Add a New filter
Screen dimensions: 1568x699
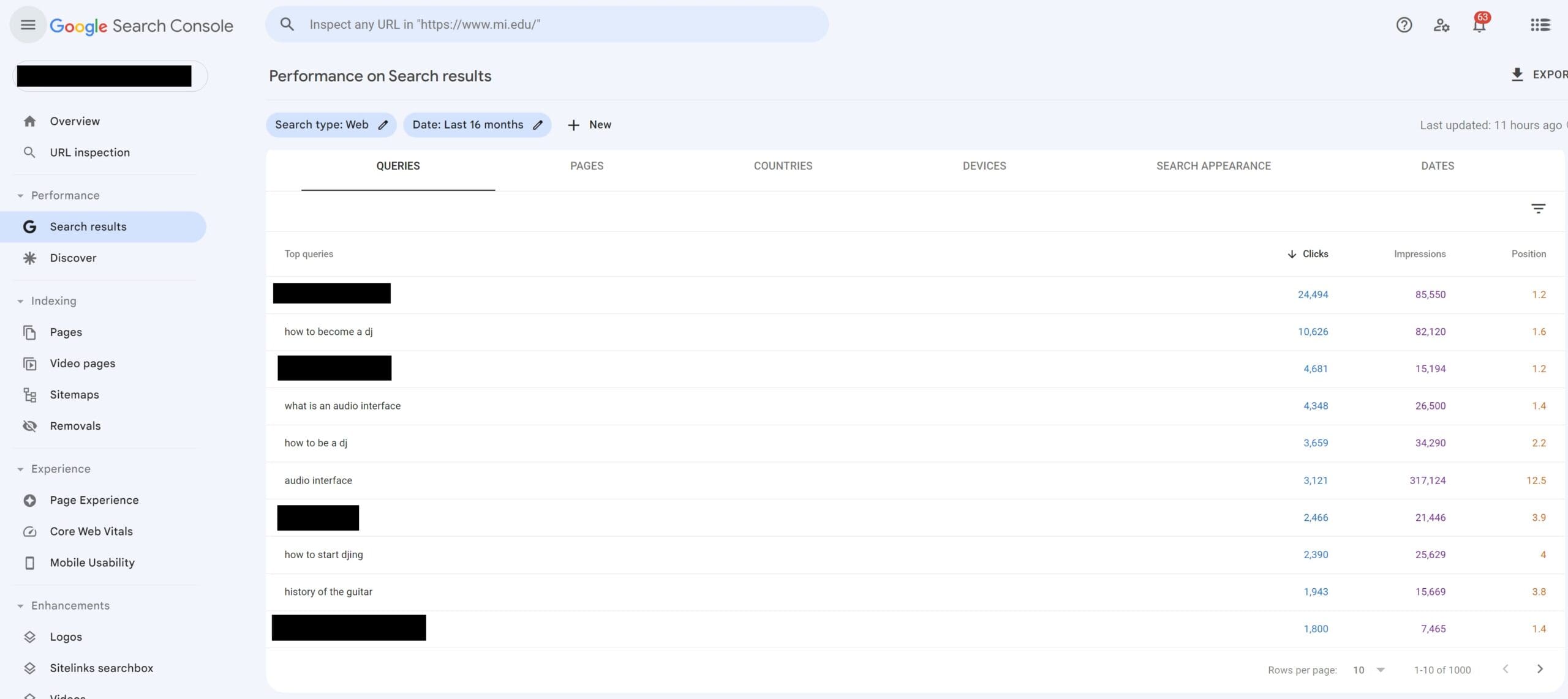589,125
